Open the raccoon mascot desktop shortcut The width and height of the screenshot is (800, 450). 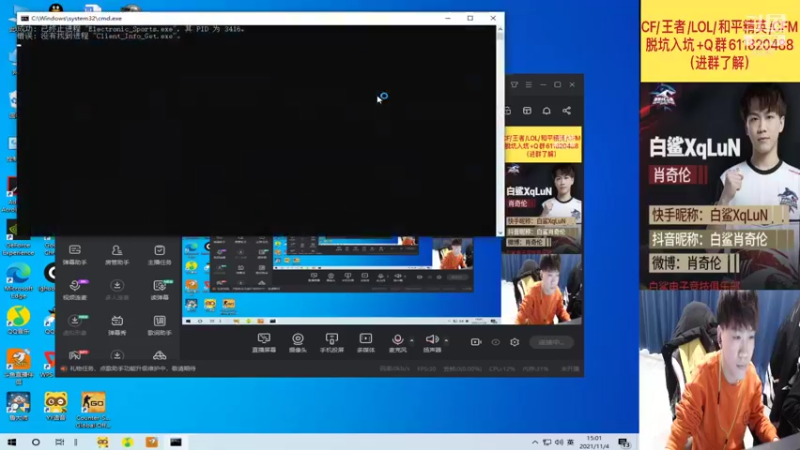[56, 406]
